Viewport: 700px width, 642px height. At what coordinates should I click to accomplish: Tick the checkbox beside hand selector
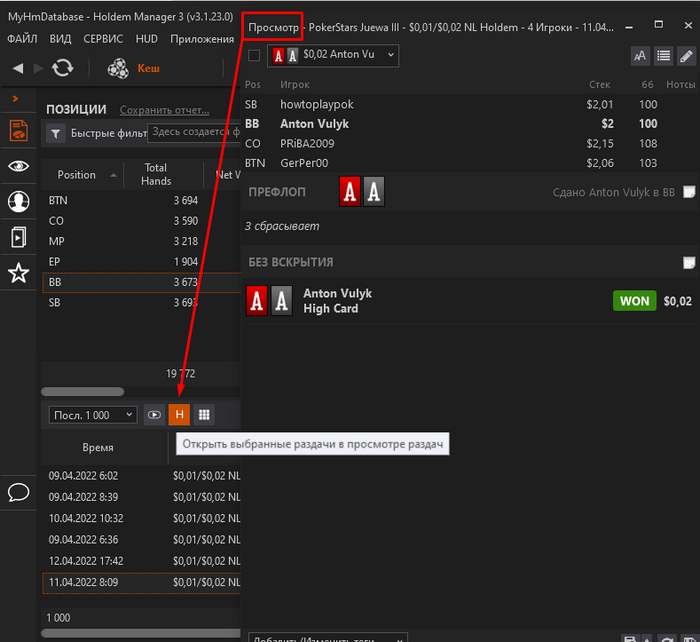pyautogui.click(x=254, y=56)
